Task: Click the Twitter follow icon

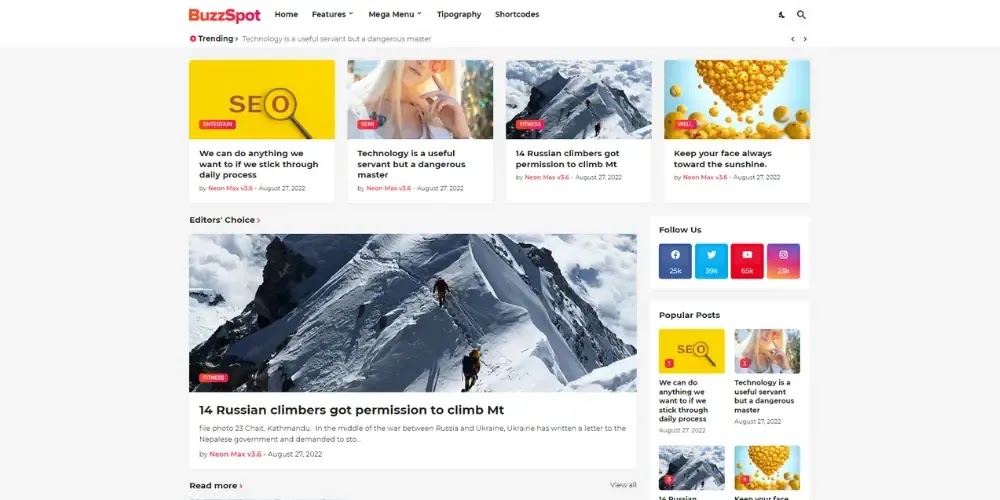Action: [x=711, y=261]
